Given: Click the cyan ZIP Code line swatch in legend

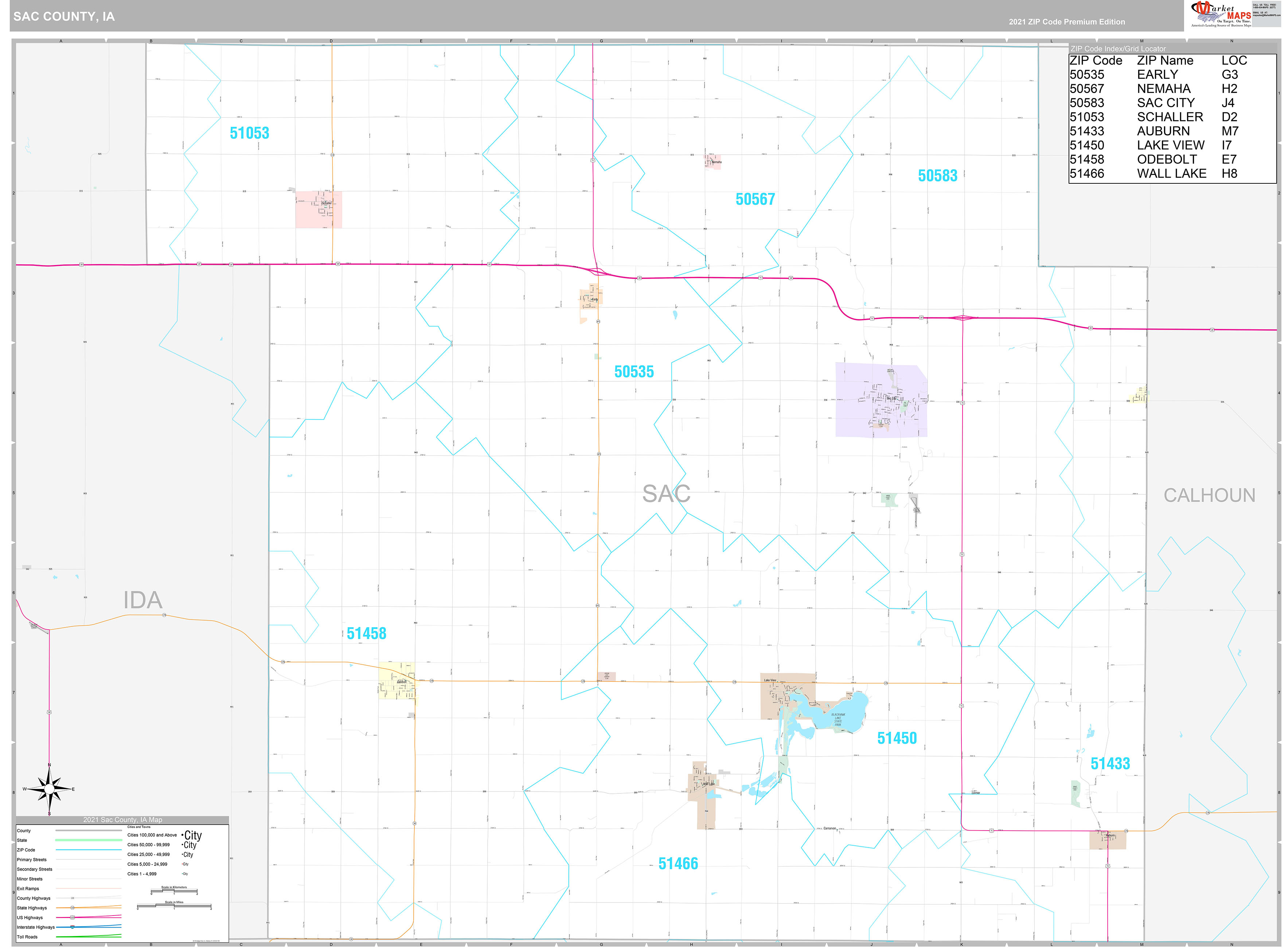Looking at the screenshot, I should point(88,850).
